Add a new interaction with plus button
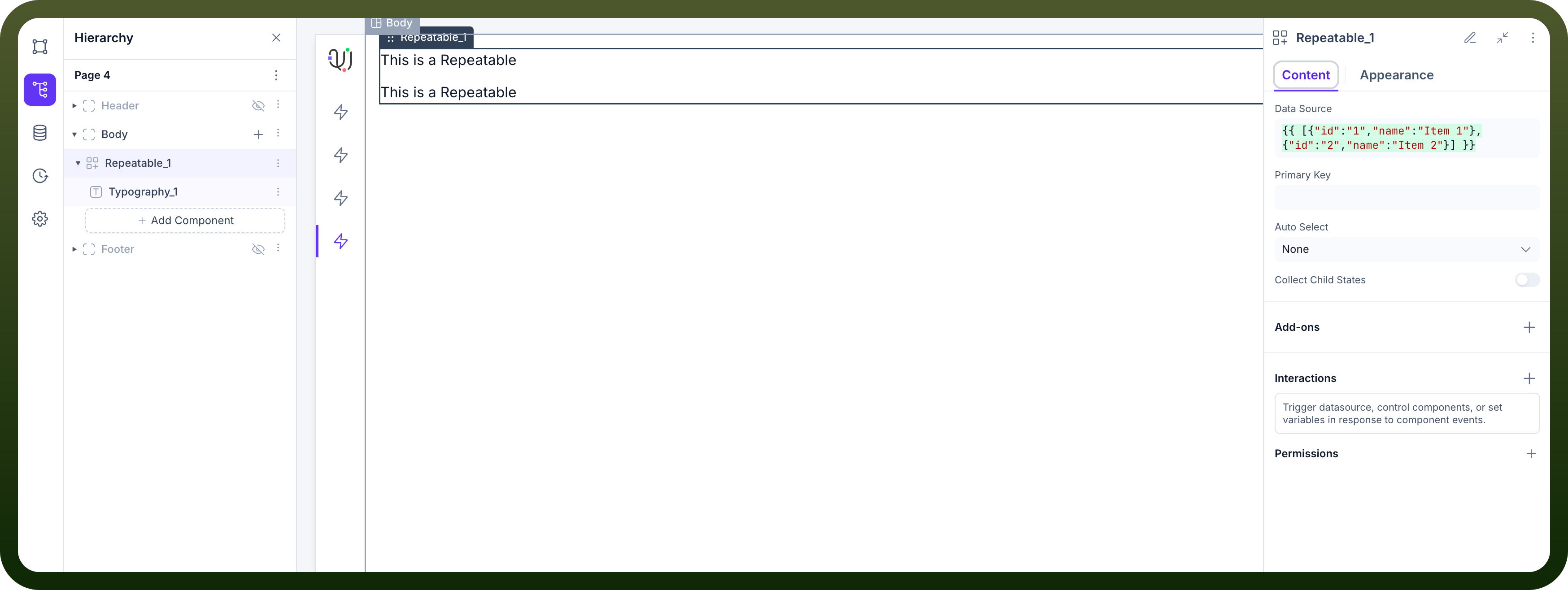This screenshot has height=590, width=1568. pos(1529,378)
